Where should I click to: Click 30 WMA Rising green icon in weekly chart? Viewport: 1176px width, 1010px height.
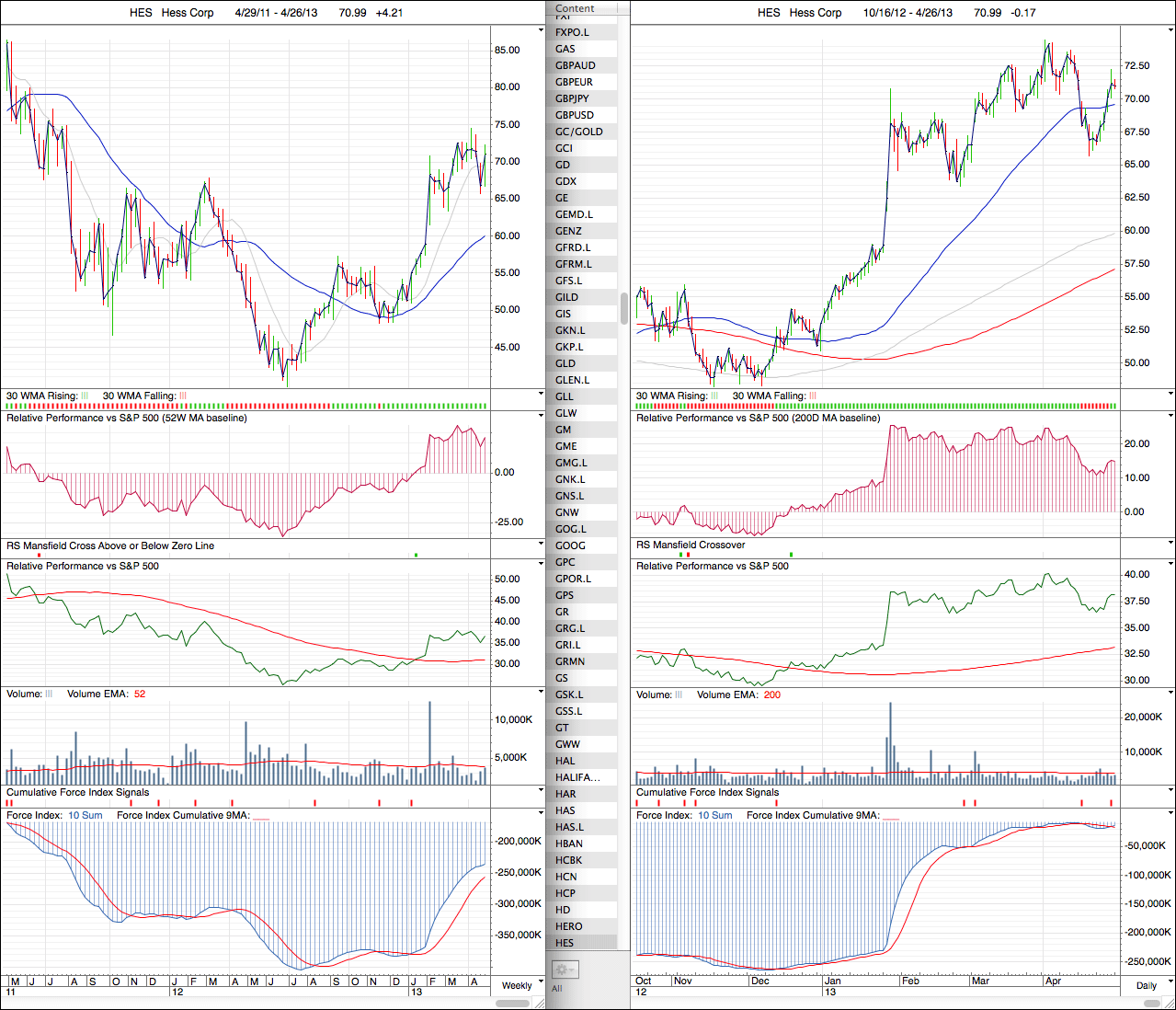85,396
